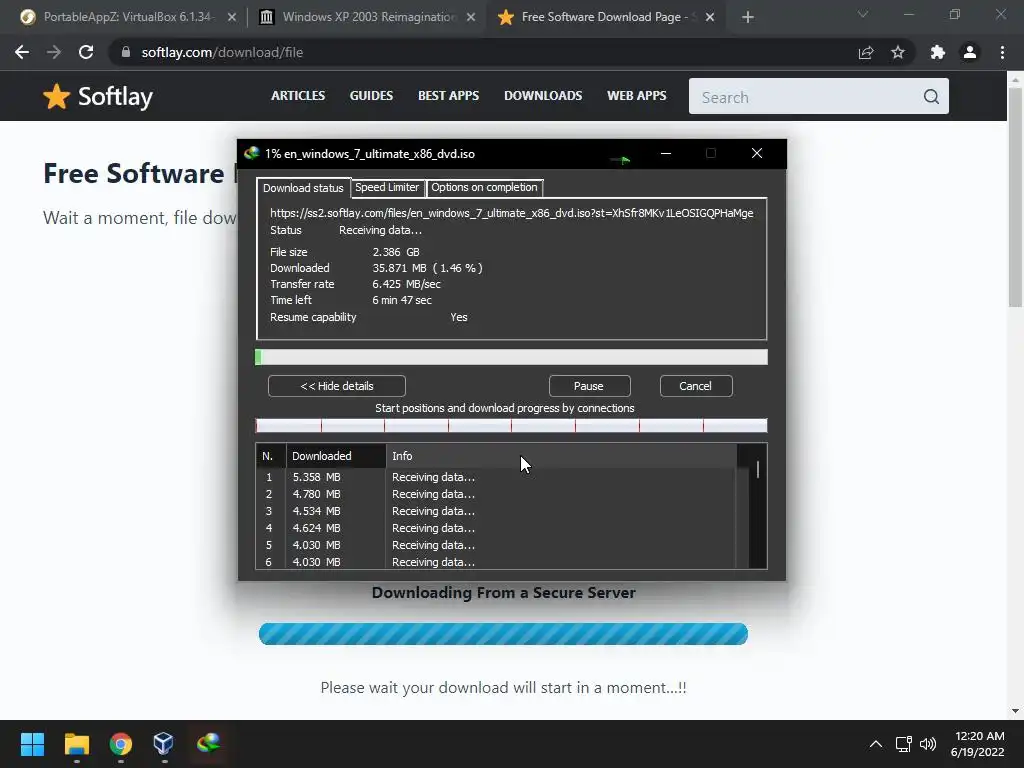The width and height of the screenshot is (1024, 768).
Task: Open the WEB APPS menu item
Action: [x=637, y=95]
